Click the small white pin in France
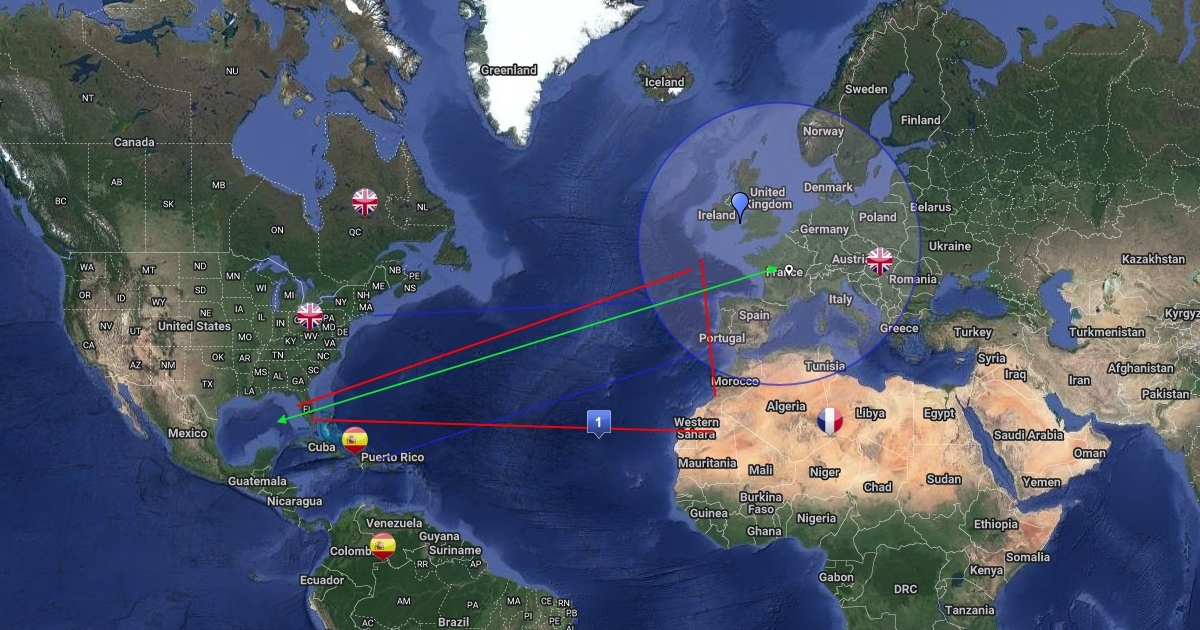The image size is (1200, 630). 789,269
